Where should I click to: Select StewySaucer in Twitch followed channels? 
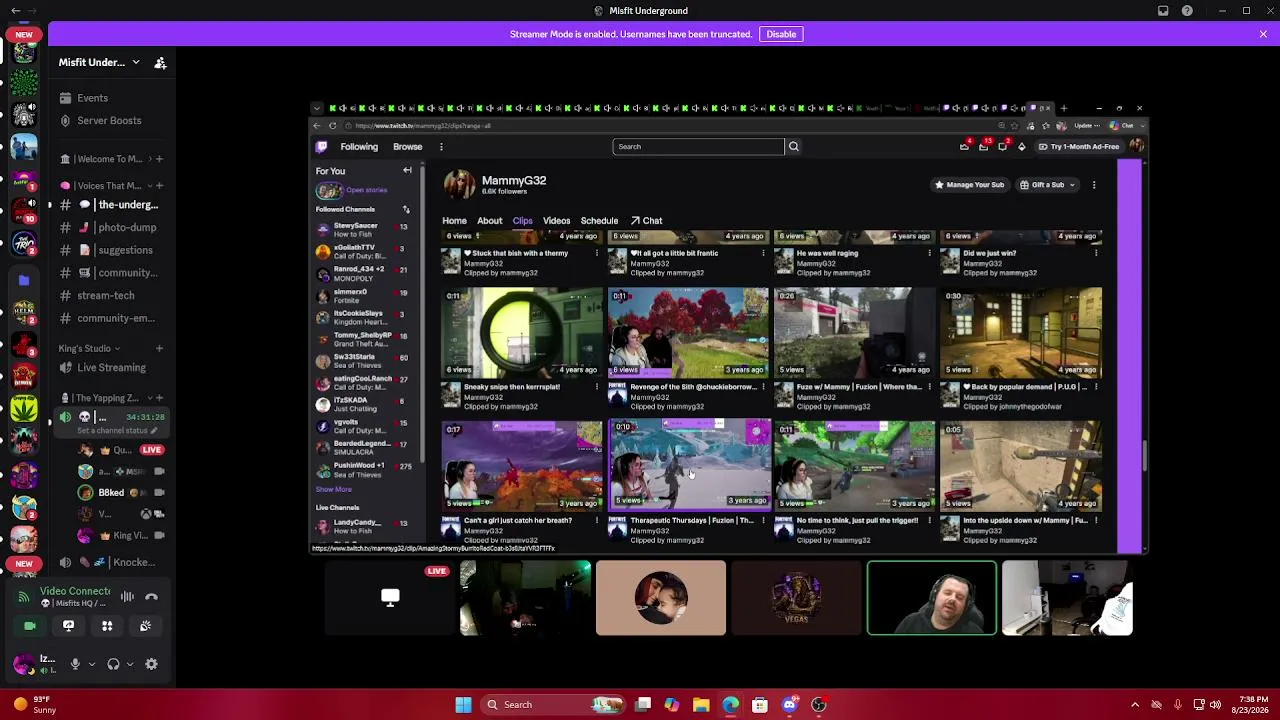pyautogui.click(x=363, y=230)
